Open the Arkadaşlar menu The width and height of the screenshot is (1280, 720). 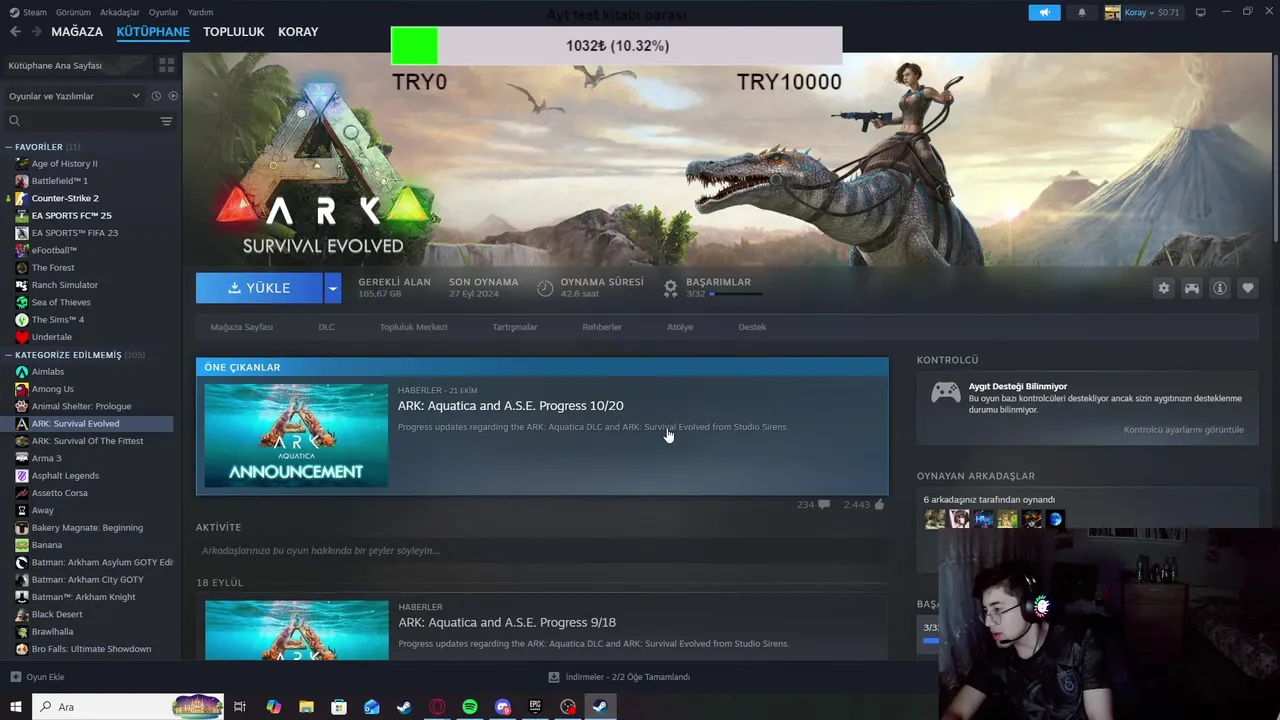coord(120,12)
